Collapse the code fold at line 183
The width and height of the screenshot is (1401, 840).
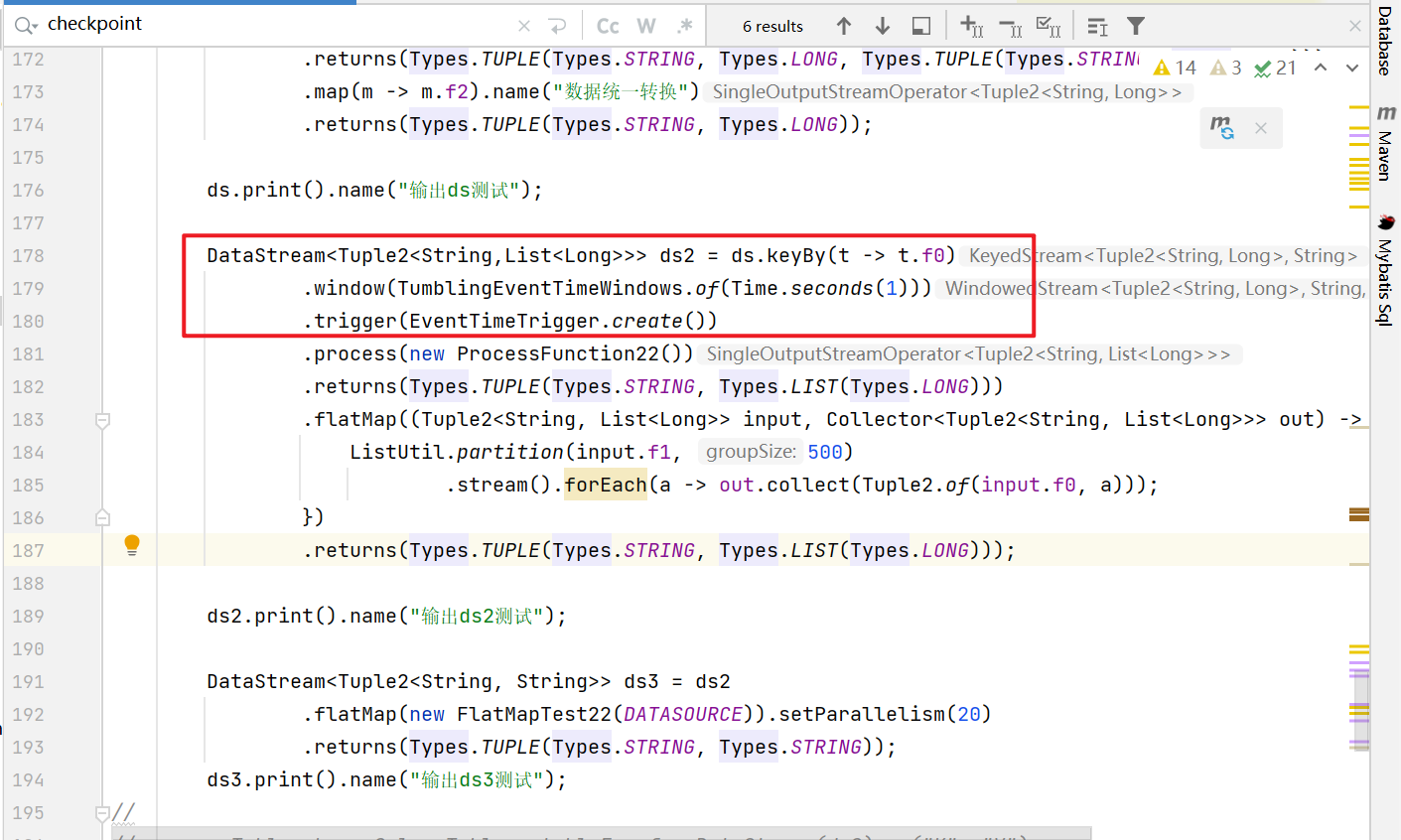click(x=102, y=421)
